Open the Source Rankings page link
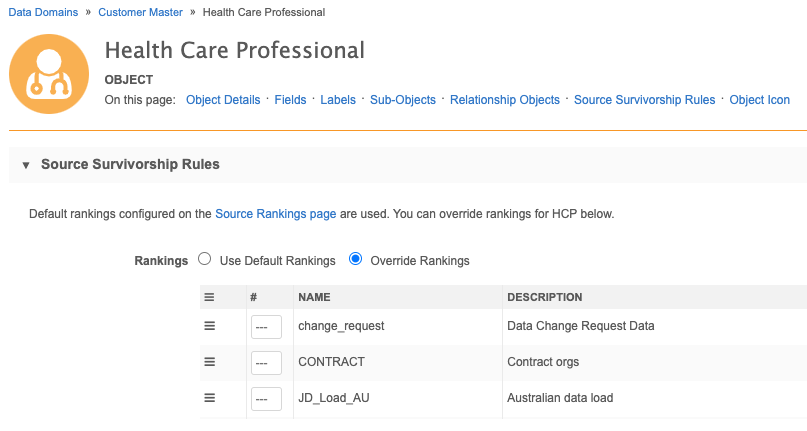Screen dimensions: 807x431 275,214
